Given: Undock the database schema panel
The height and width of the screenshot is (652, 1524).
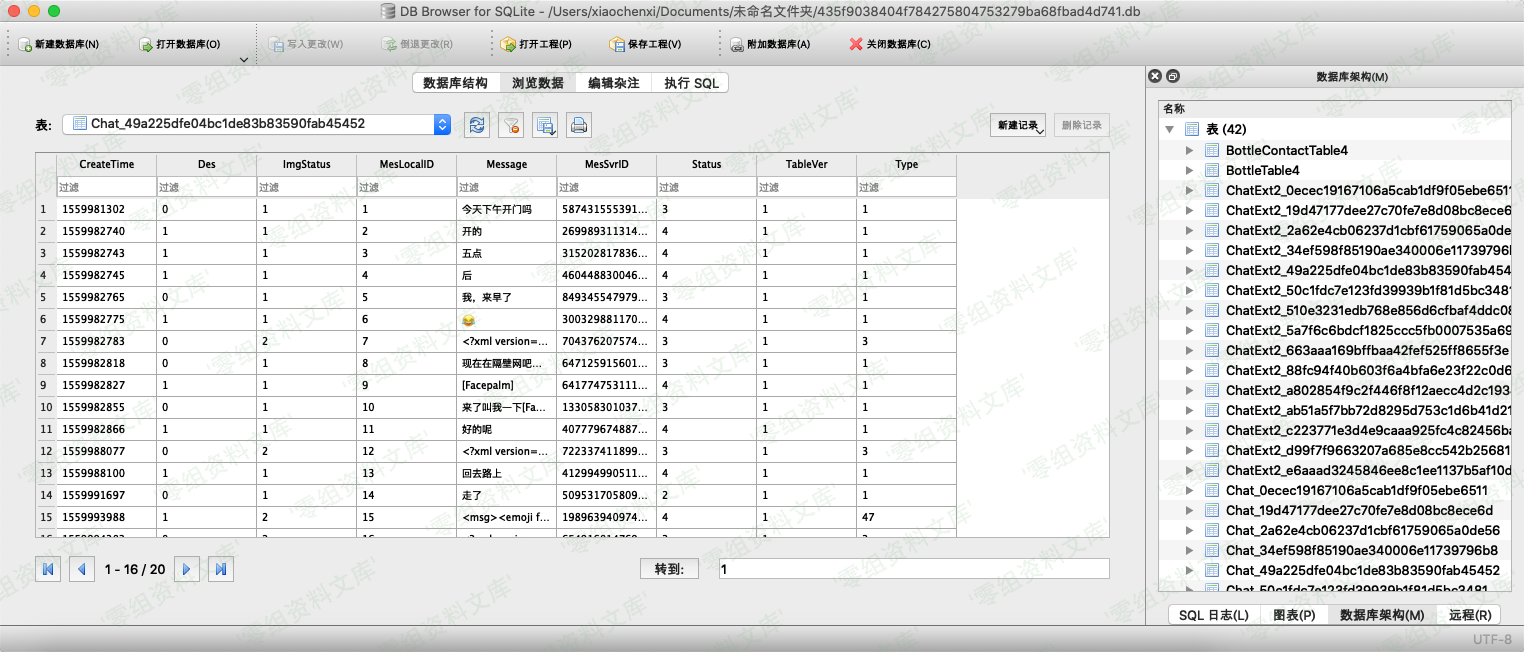Looking at the screenshot, I should (1173, 76).
